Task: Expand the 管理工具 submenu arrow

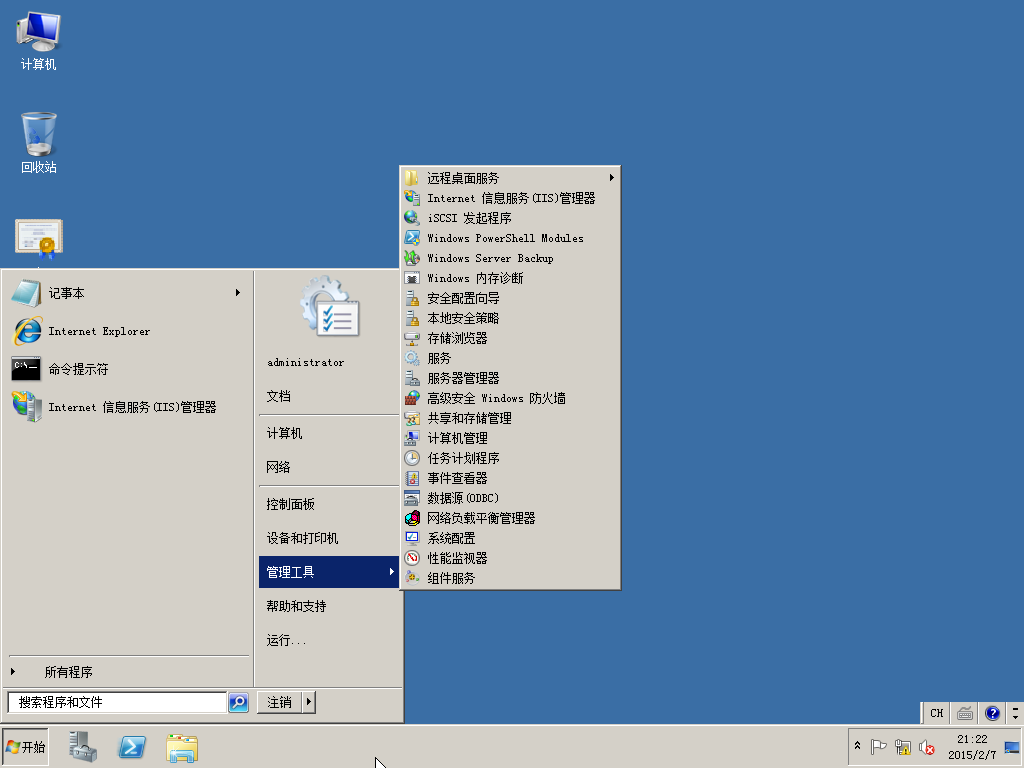Action: [x=391, y=571]
